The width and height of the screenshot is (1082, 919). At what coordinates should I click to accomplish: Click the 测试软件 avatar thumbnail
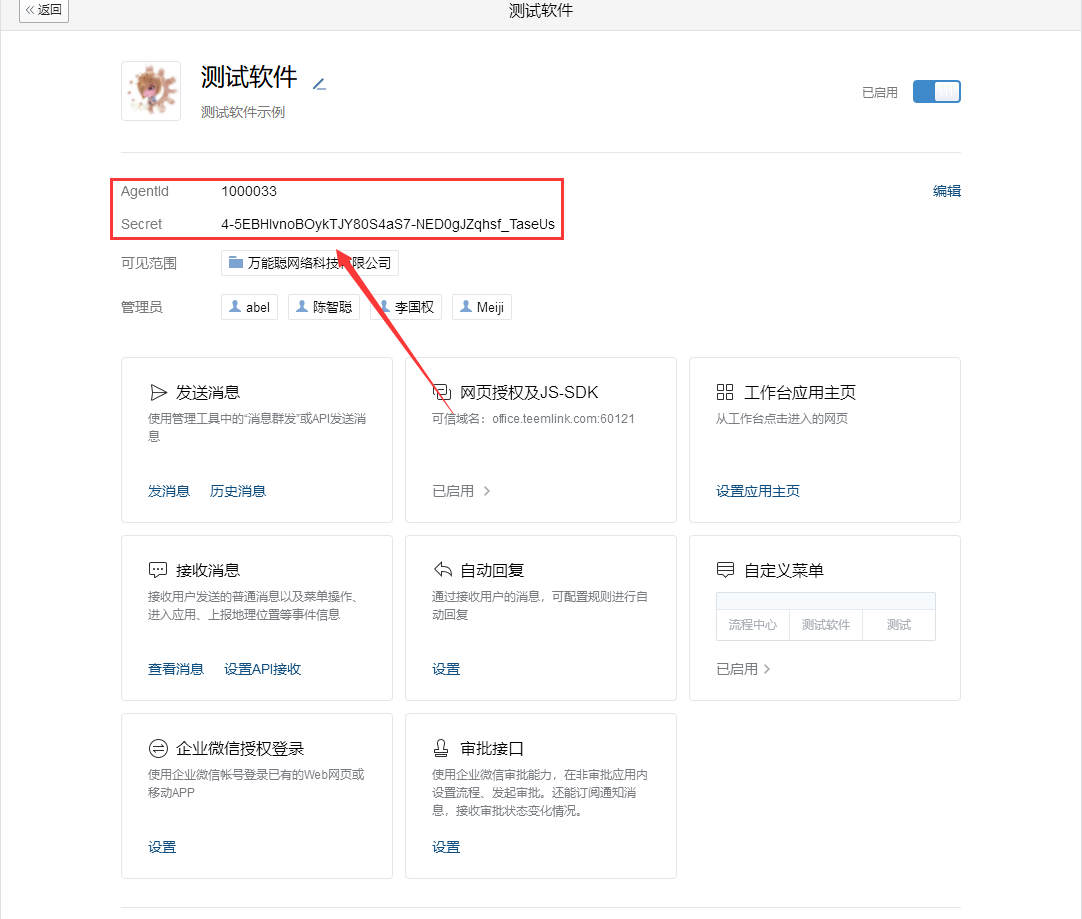click(x=150, y=90)
